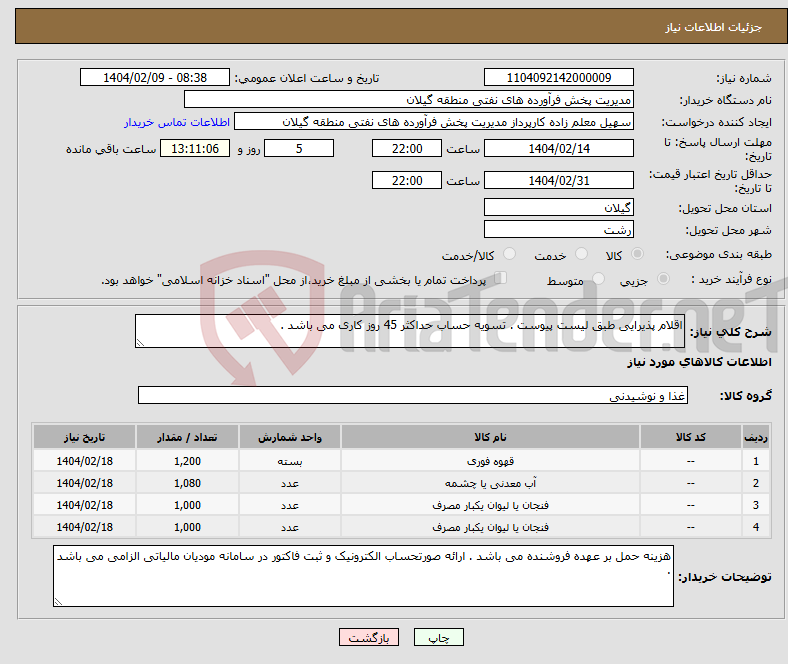Focus the توضیحات خریدار text area
This screenshot has width=788, height=664.
point(364,576)
